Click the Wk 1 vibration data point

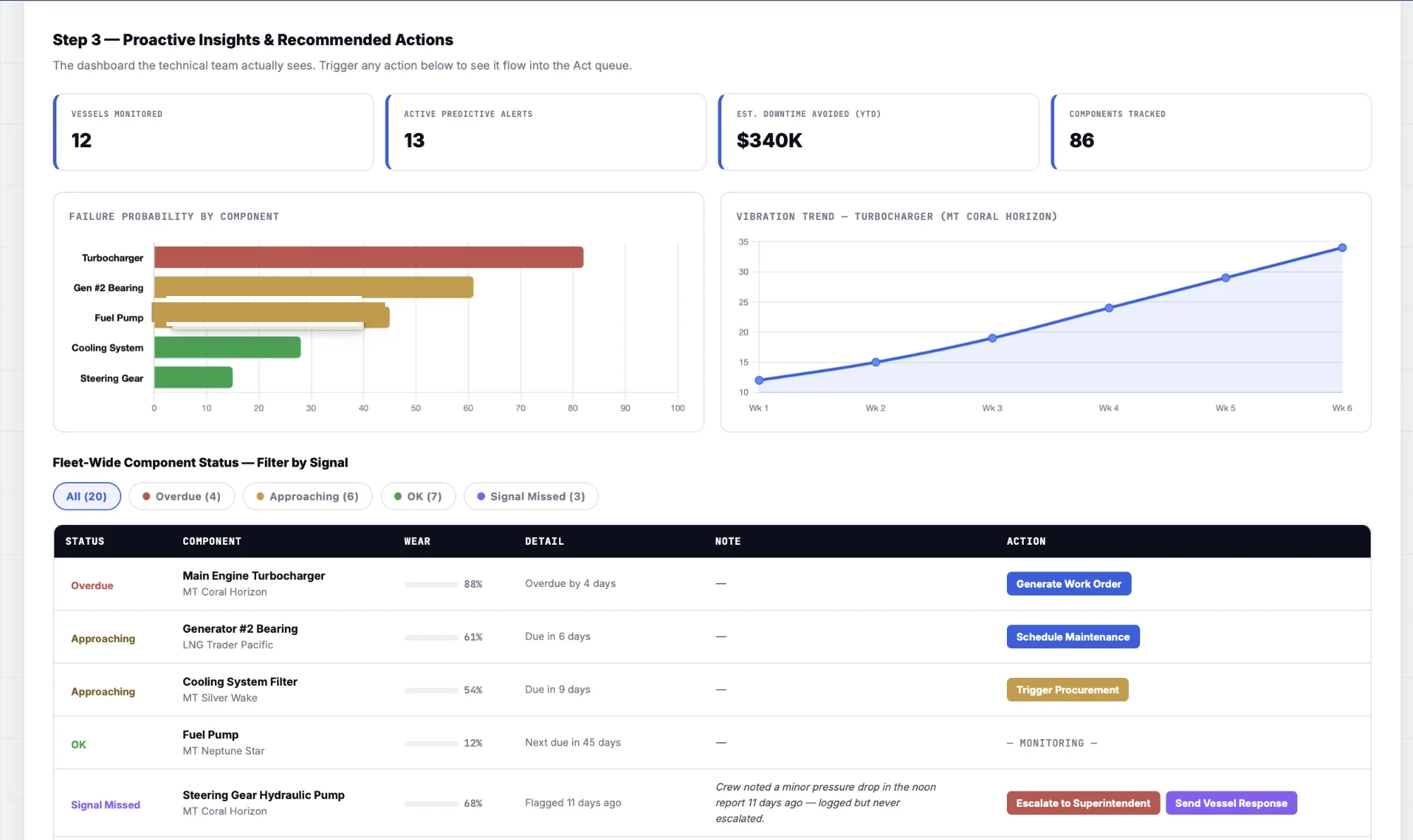click(759, 381)
